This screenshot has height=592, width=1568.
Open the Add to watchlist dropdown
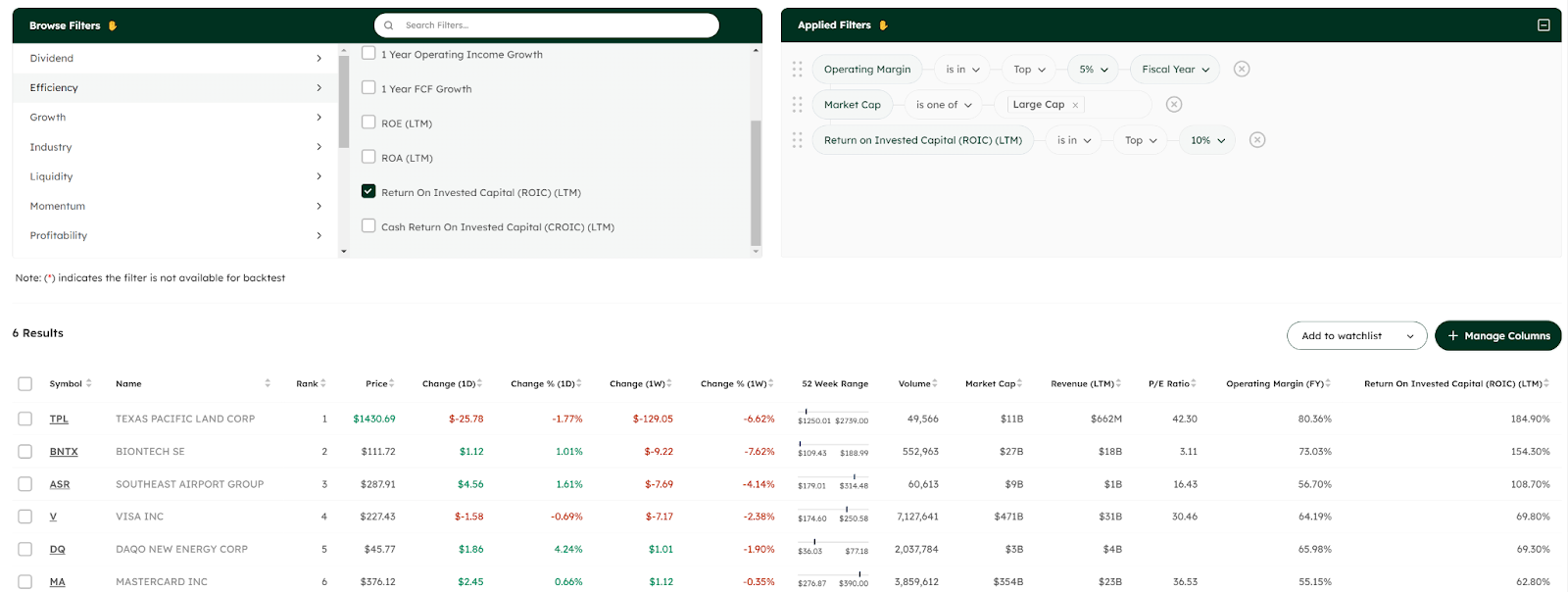(x=1356, y=335)
